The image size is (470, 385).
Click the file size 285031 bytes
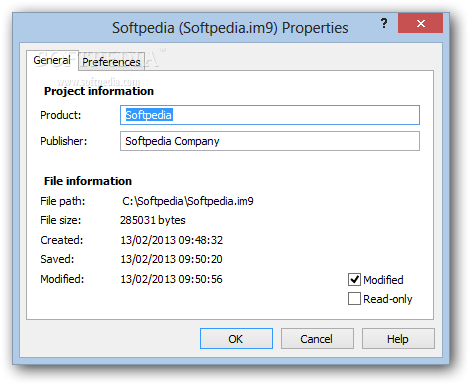click(153, 220)
